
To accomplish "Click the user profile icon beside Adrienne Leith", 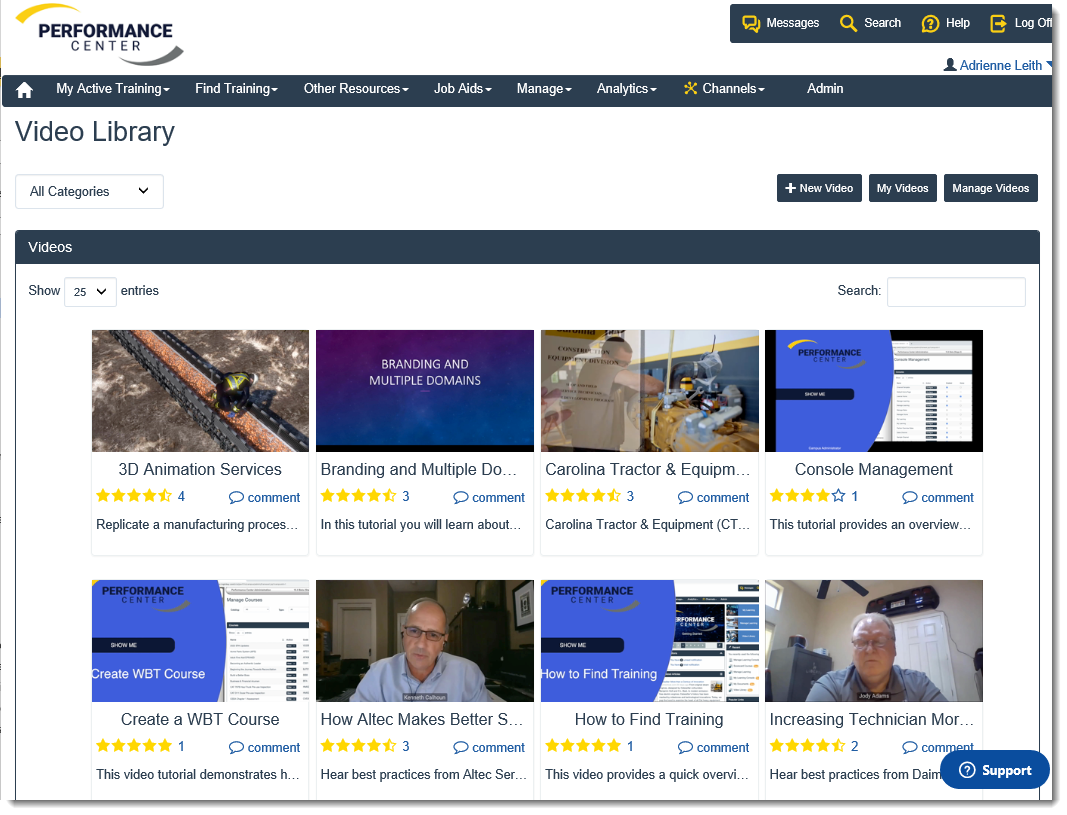I will [x=950, y=65].
